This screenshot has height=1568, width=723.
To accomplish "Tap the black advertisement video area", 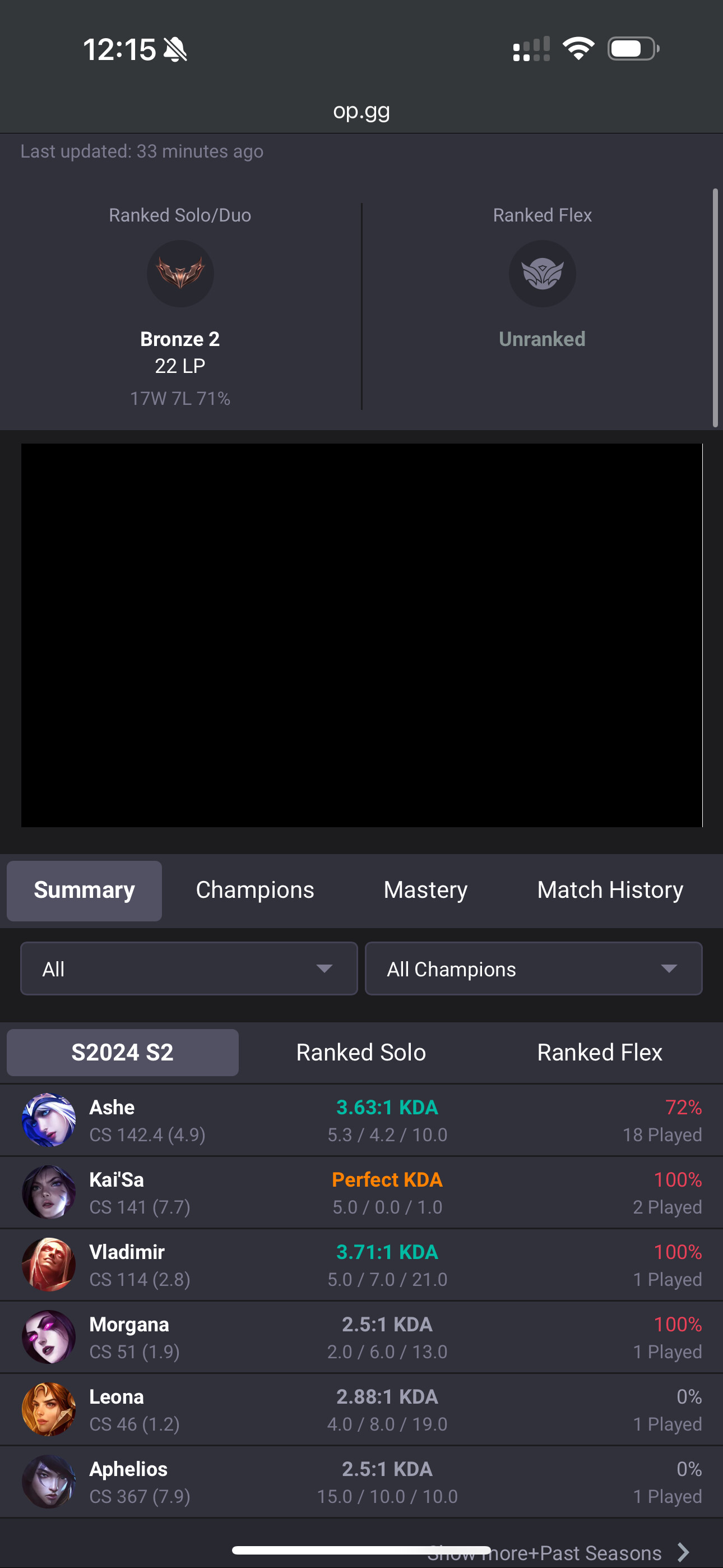I will (x=361, y=635).
